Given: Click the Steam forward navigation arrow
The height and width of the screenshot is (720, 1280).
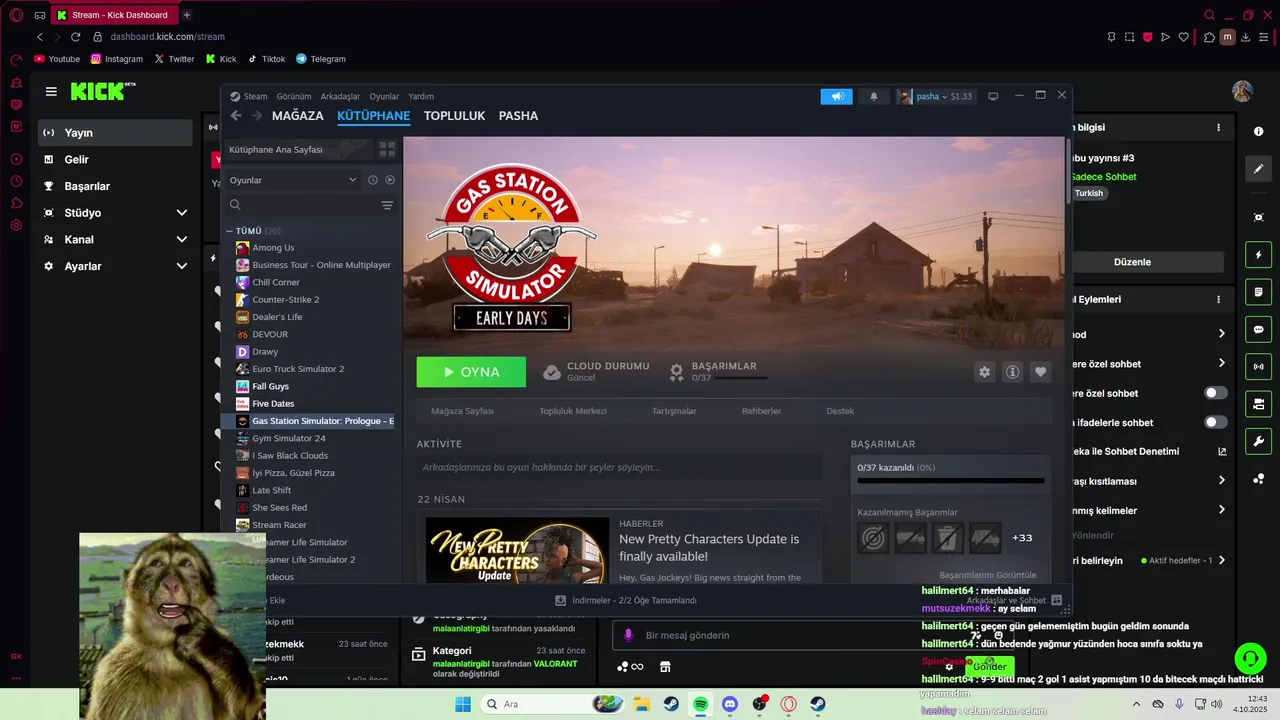Looking at the screenshot, I should click(257, 116).
